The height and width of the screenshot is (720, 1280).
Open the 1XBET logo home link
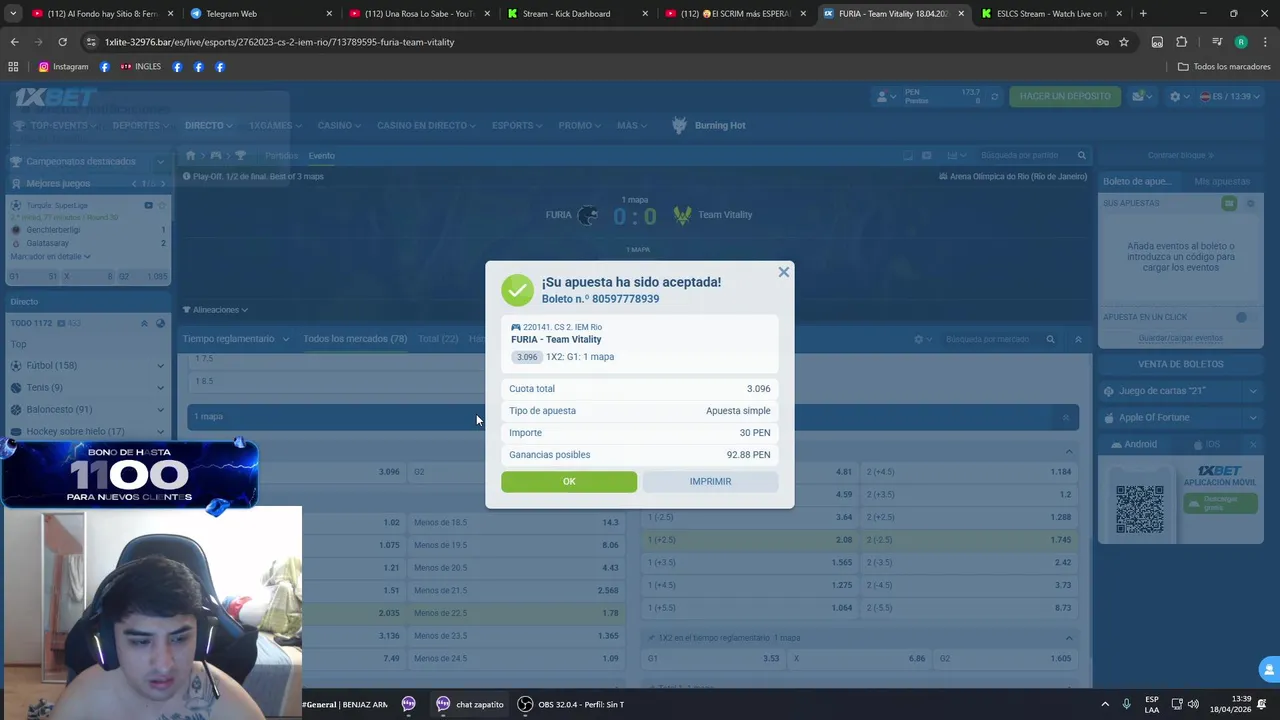pos(56,97)
